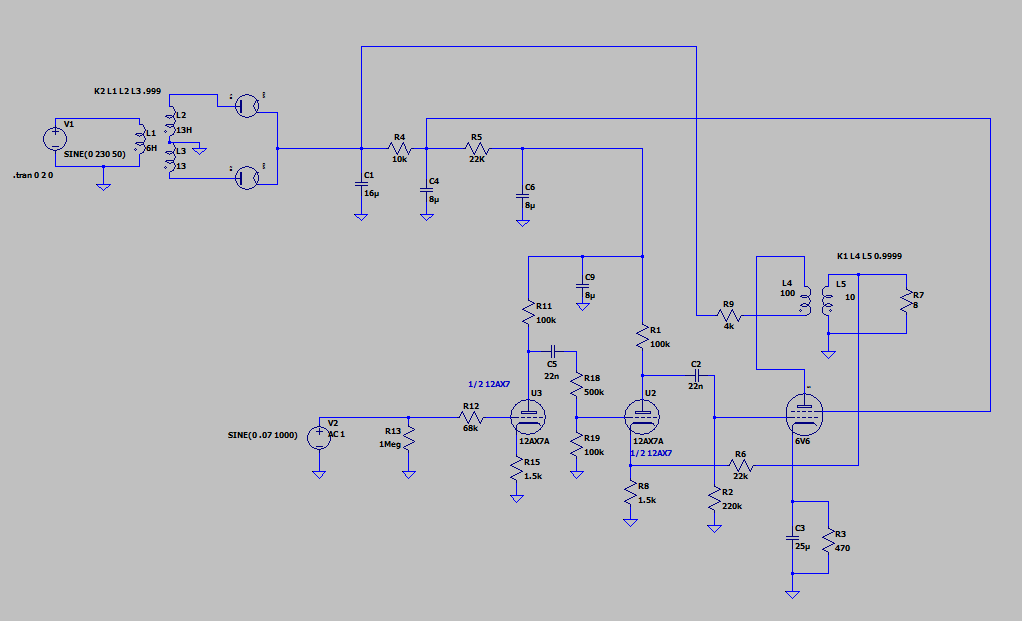Select the V2 signal source symbol
The image size is (1022, 621).
click(x=318, y=436)
